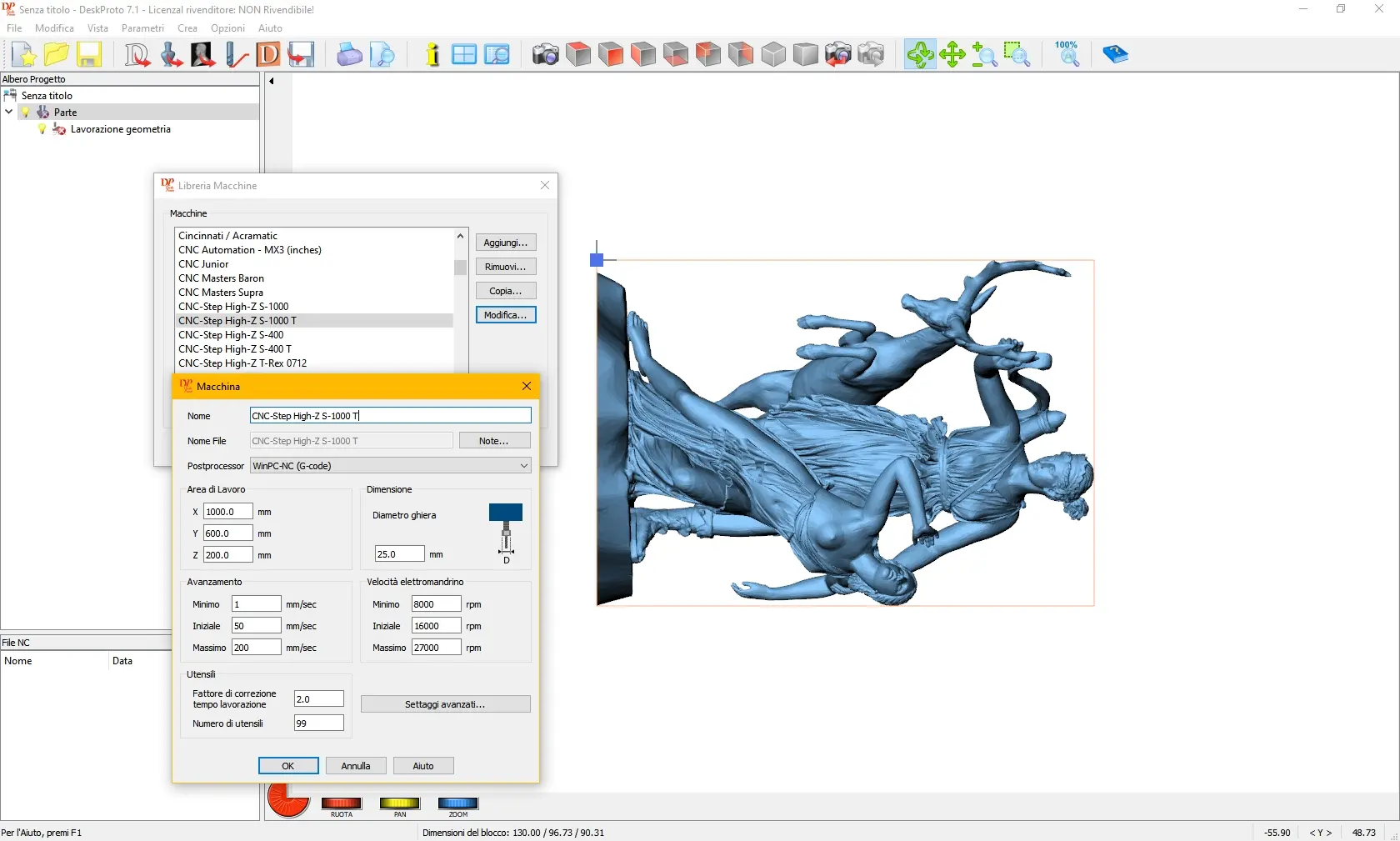Activate the zoom plus/minus magnifier icon
This screenshot has height=841, width=1400.
coord(985,54)
